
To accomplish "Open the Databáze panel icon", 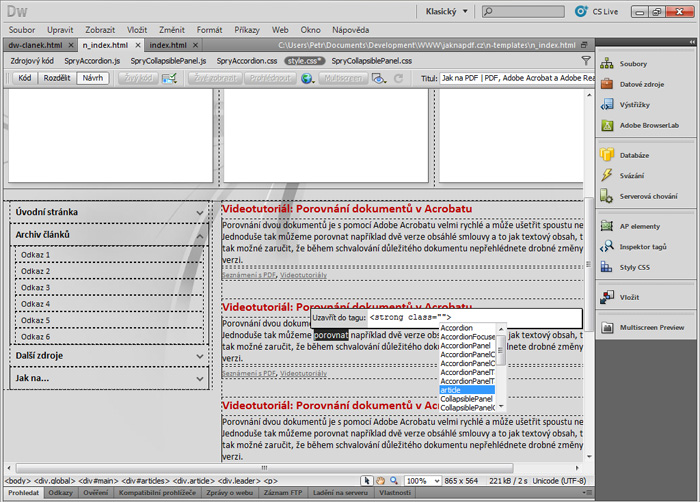I will tap(607, 155).
